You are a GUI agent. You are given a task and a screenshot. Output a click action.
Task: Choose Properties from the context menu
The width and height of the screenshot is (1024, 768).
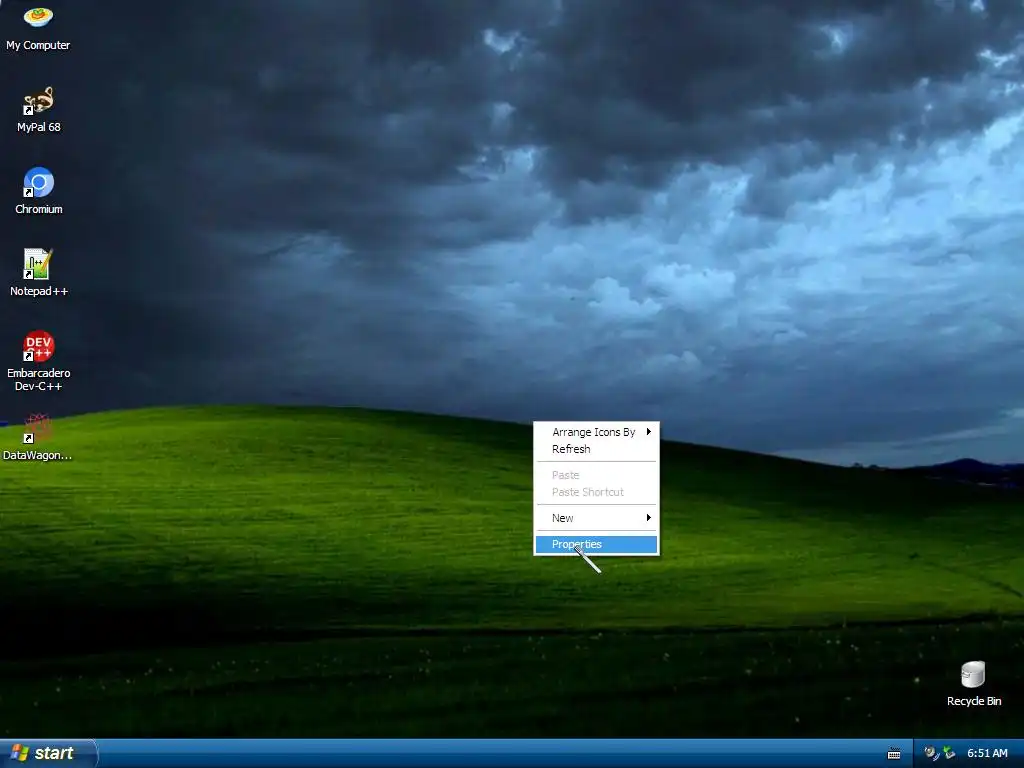596,544
